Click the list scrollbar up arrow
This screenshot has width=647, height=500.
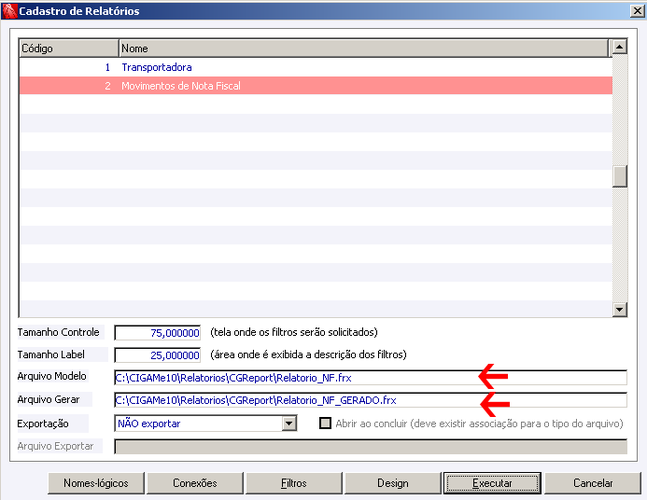click(x=620, y=47)
